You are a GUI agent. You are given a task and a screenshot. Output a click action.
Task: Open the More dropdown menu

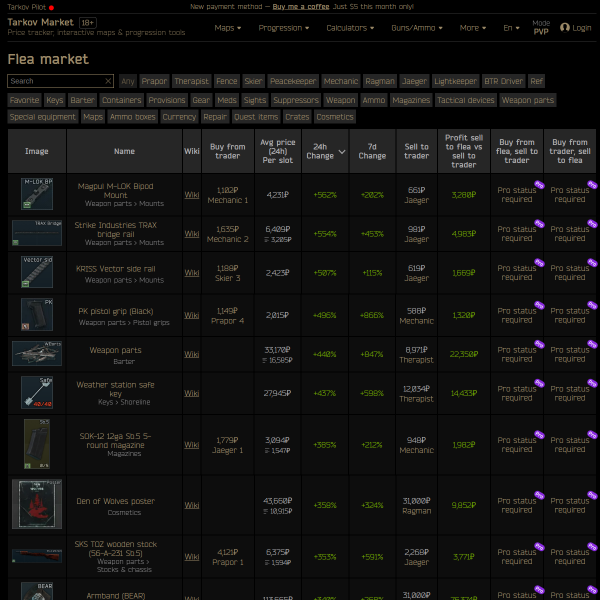(473, 28)
